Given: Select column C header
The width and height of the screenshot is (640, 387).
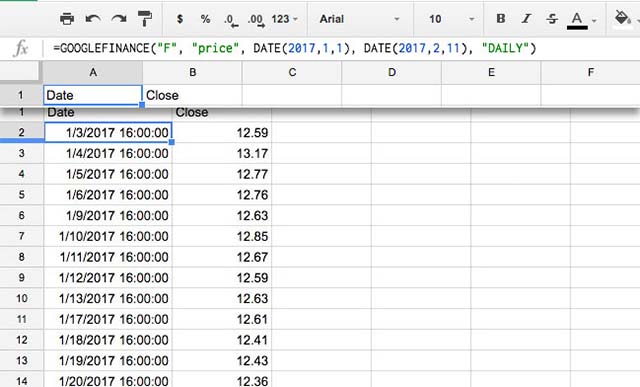Looking at the screenshot, I should click(x=292, y=72).
